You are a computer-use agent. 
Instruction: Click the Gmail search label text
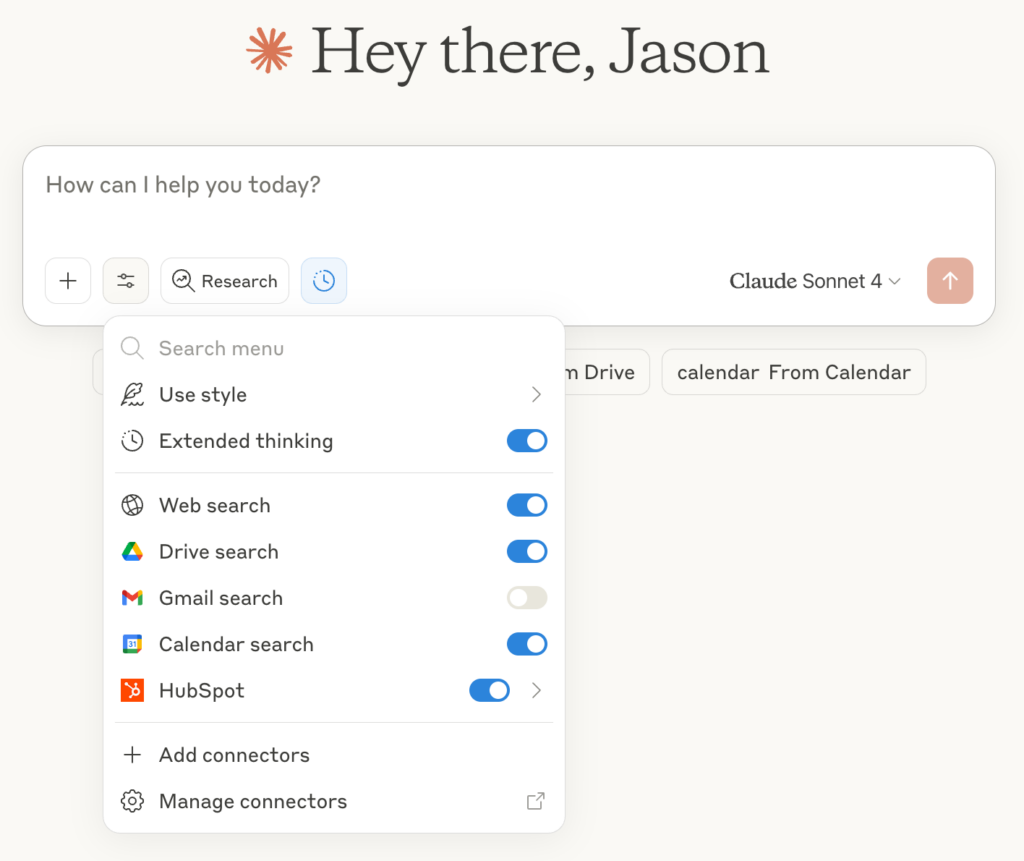pos(221,598)
